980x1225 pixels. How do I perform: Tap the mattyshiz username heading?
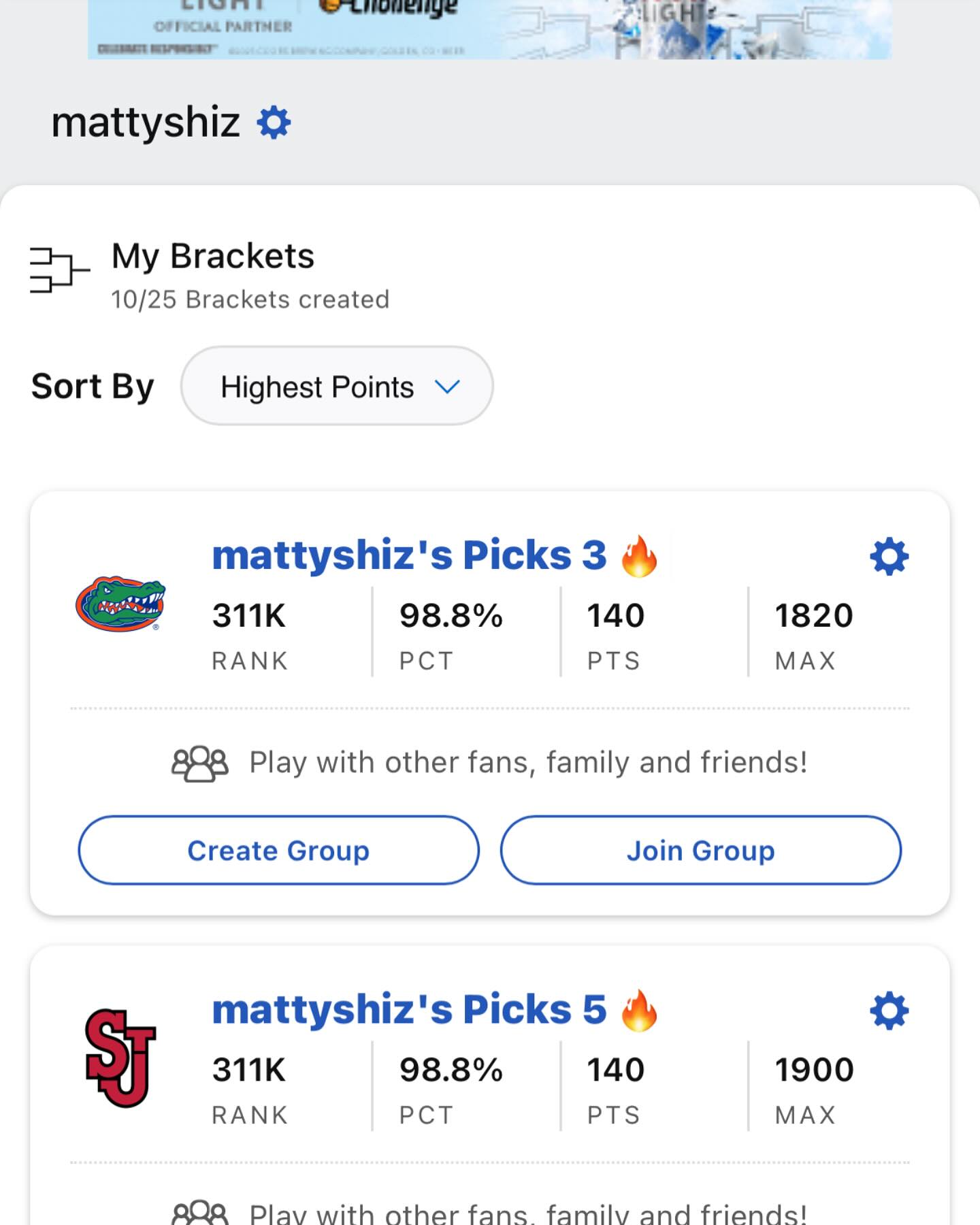(145, 123)
